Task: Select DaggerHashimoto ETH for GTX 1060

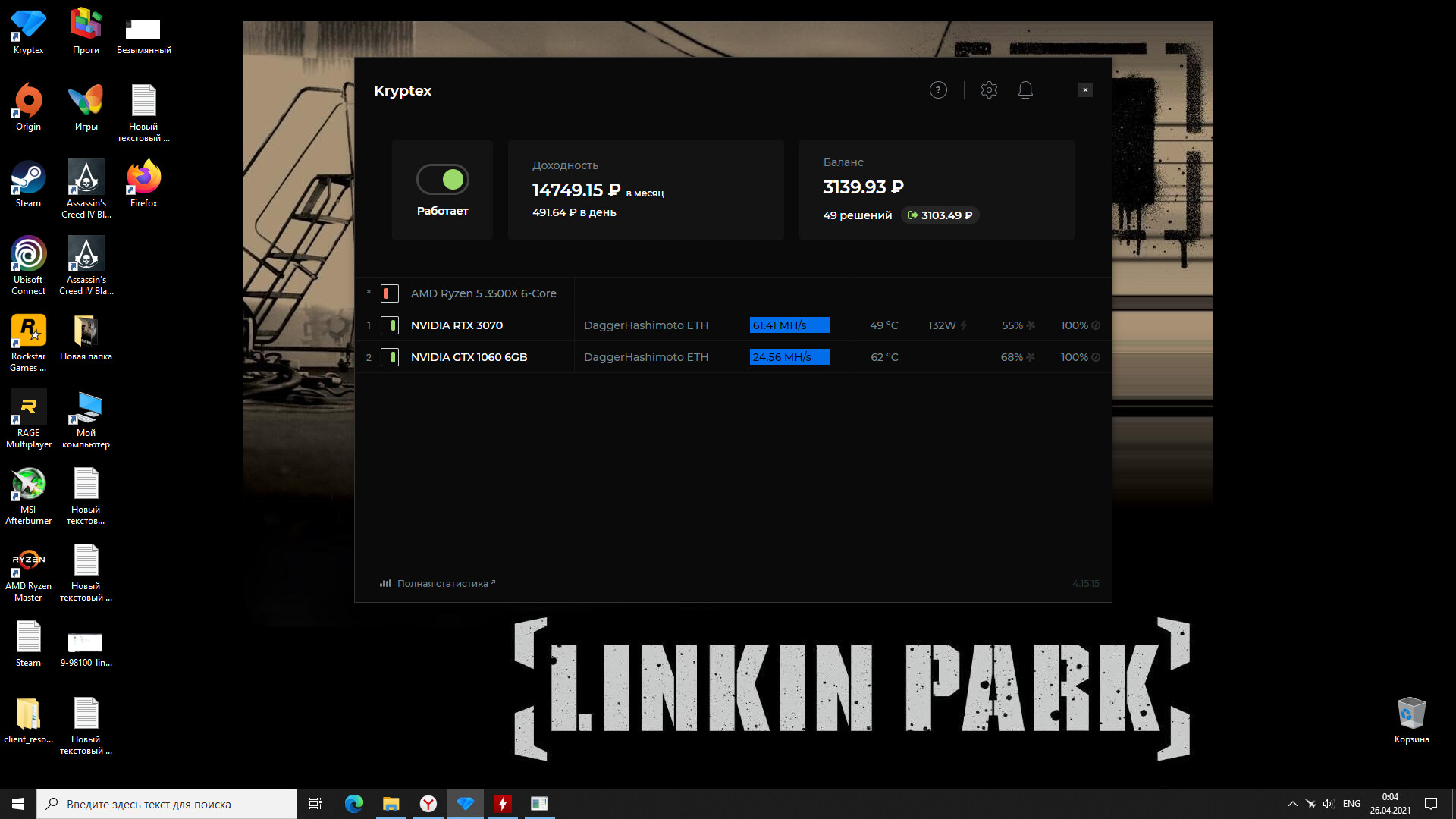Action: point(645,357)
